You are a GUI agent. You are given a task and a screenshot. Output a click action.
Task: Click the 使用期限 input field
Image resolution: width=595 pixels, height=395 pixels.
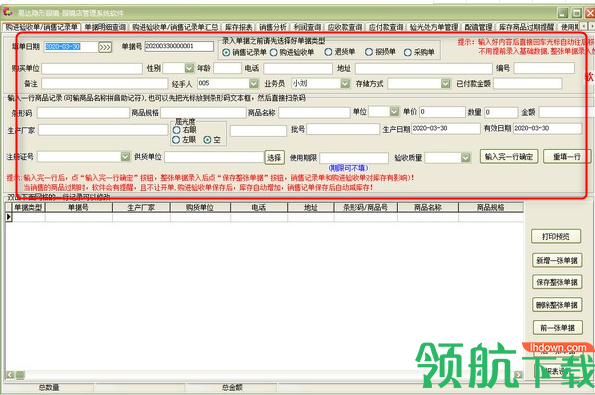coord(354,158)
